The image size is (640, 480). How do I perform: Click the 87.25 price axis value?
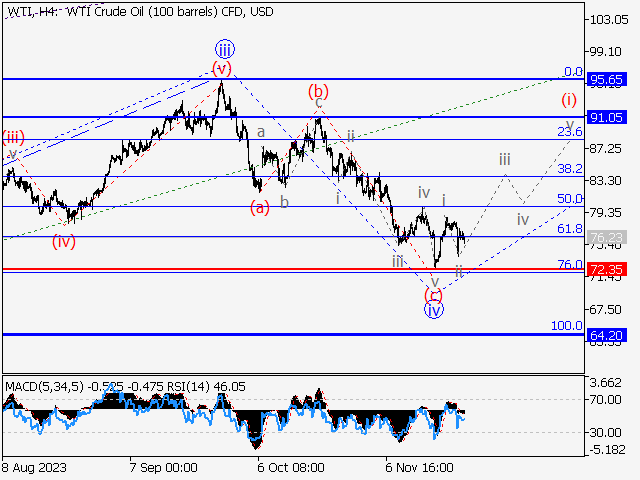click(x=606, y=149)
